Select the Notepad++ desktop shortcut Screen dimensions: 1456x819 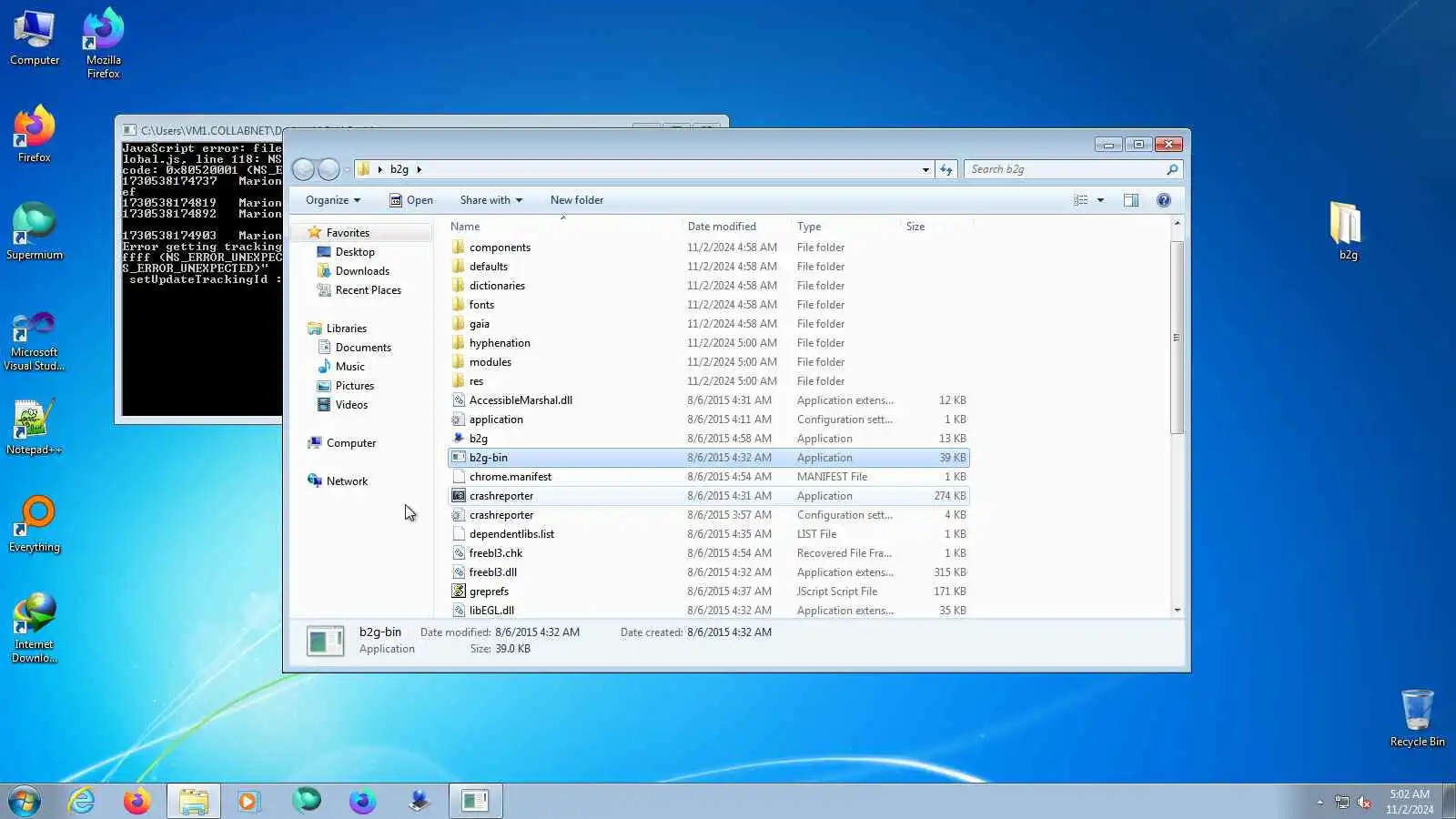pyautogui.click(x=35, y=427)
